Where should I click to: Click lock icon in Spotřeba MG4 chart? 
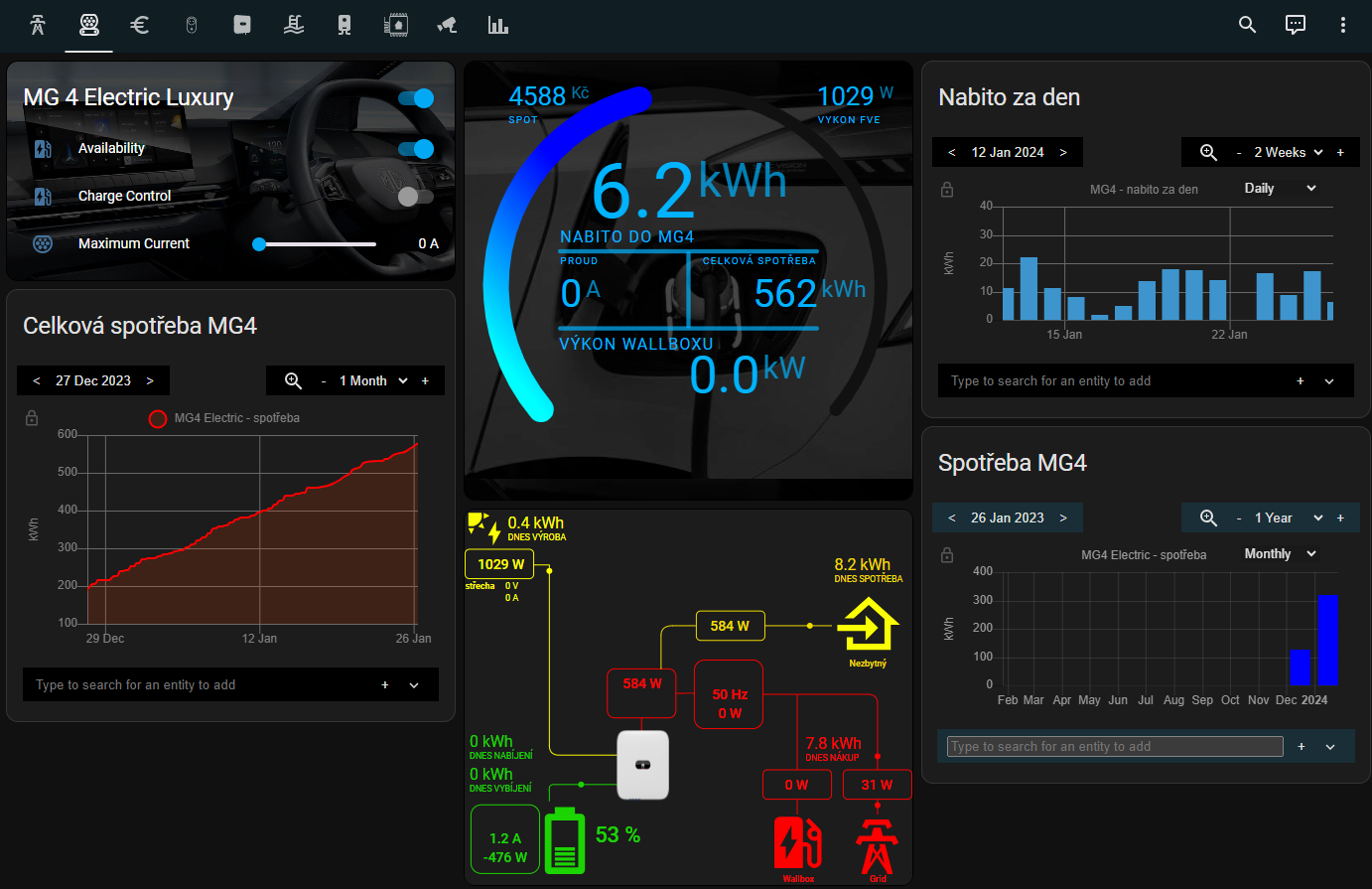point(947,554)
